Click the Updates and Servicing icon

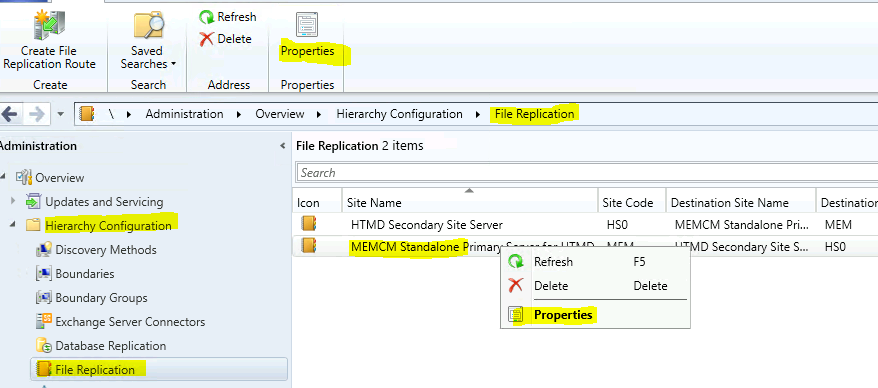coord(34,202)
